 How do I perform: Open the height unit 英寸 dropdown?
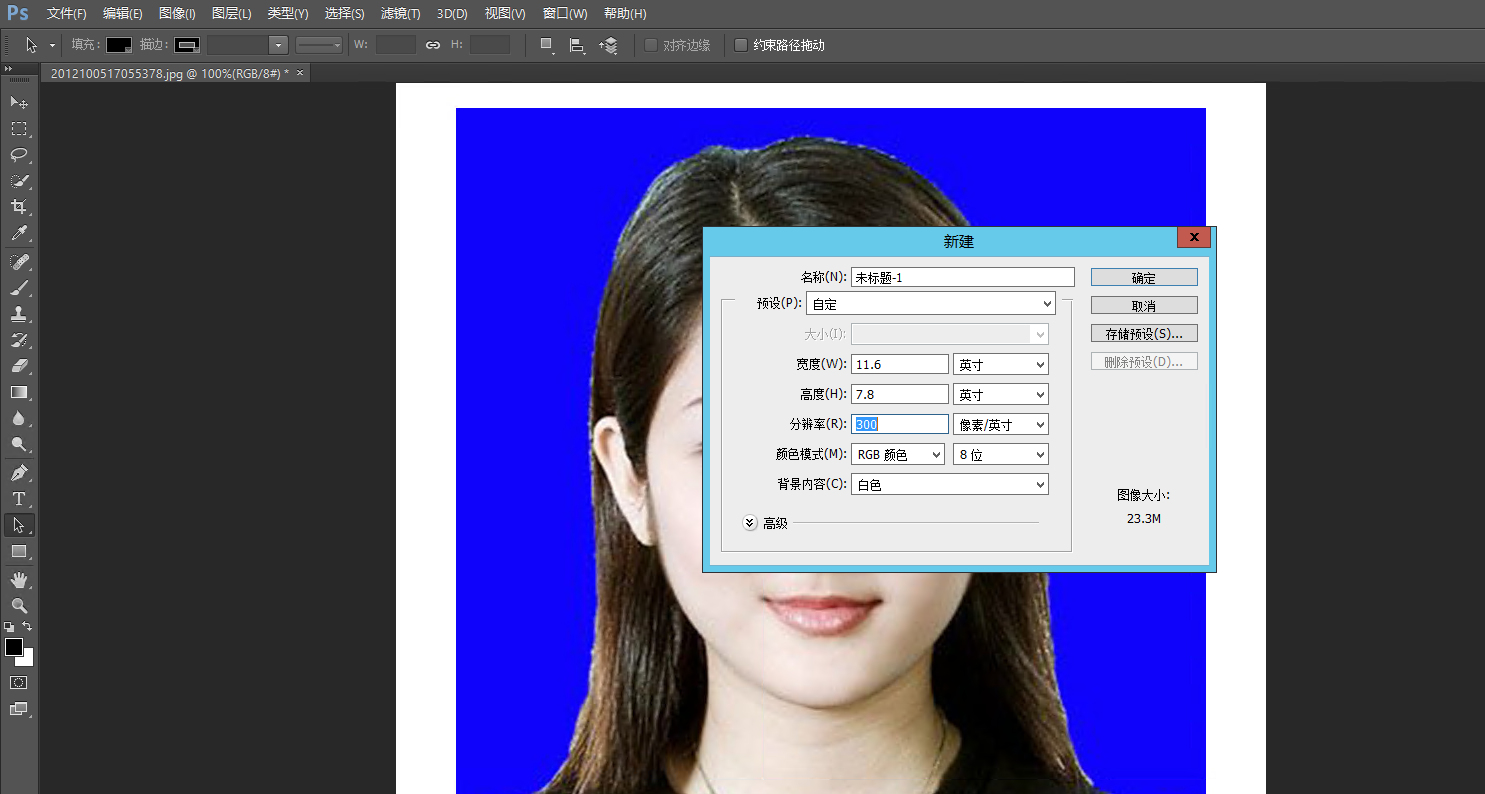(1001, 395)
